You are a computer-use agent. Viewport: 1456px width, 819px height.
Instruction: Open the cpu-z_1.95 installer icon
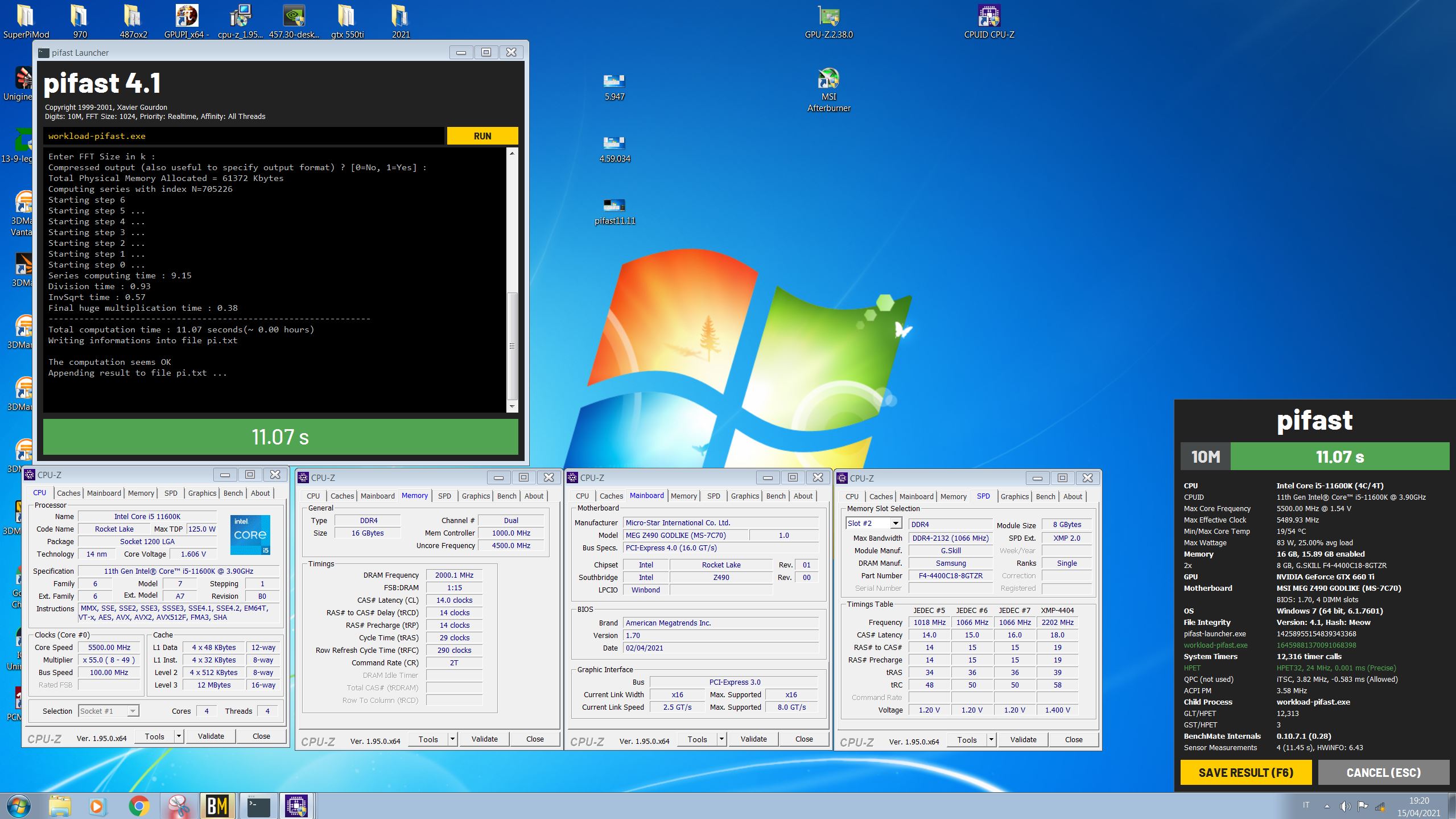pyautogui.click(x=240, y=22)
